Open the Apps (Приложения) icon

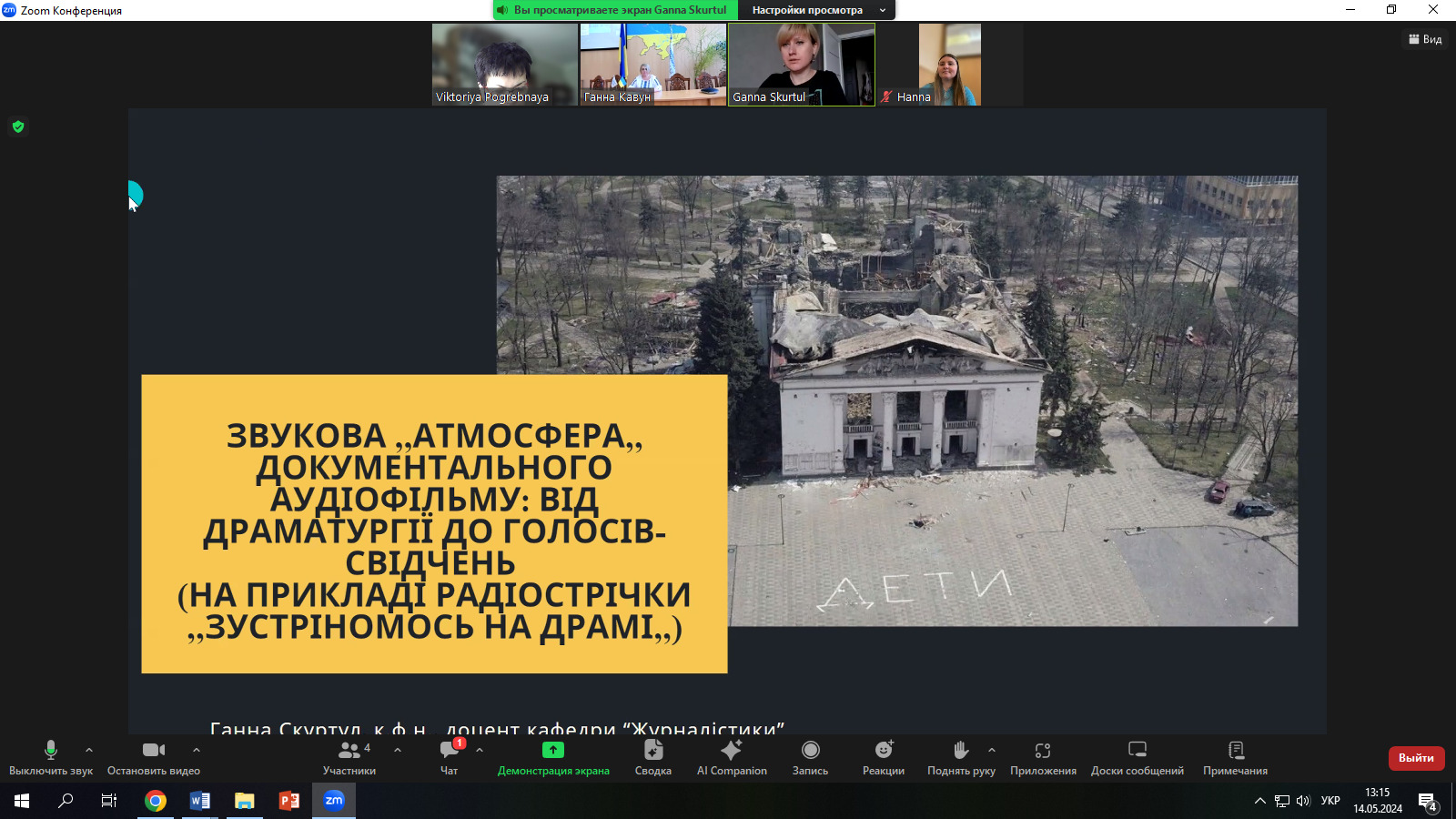point(1043,751)
